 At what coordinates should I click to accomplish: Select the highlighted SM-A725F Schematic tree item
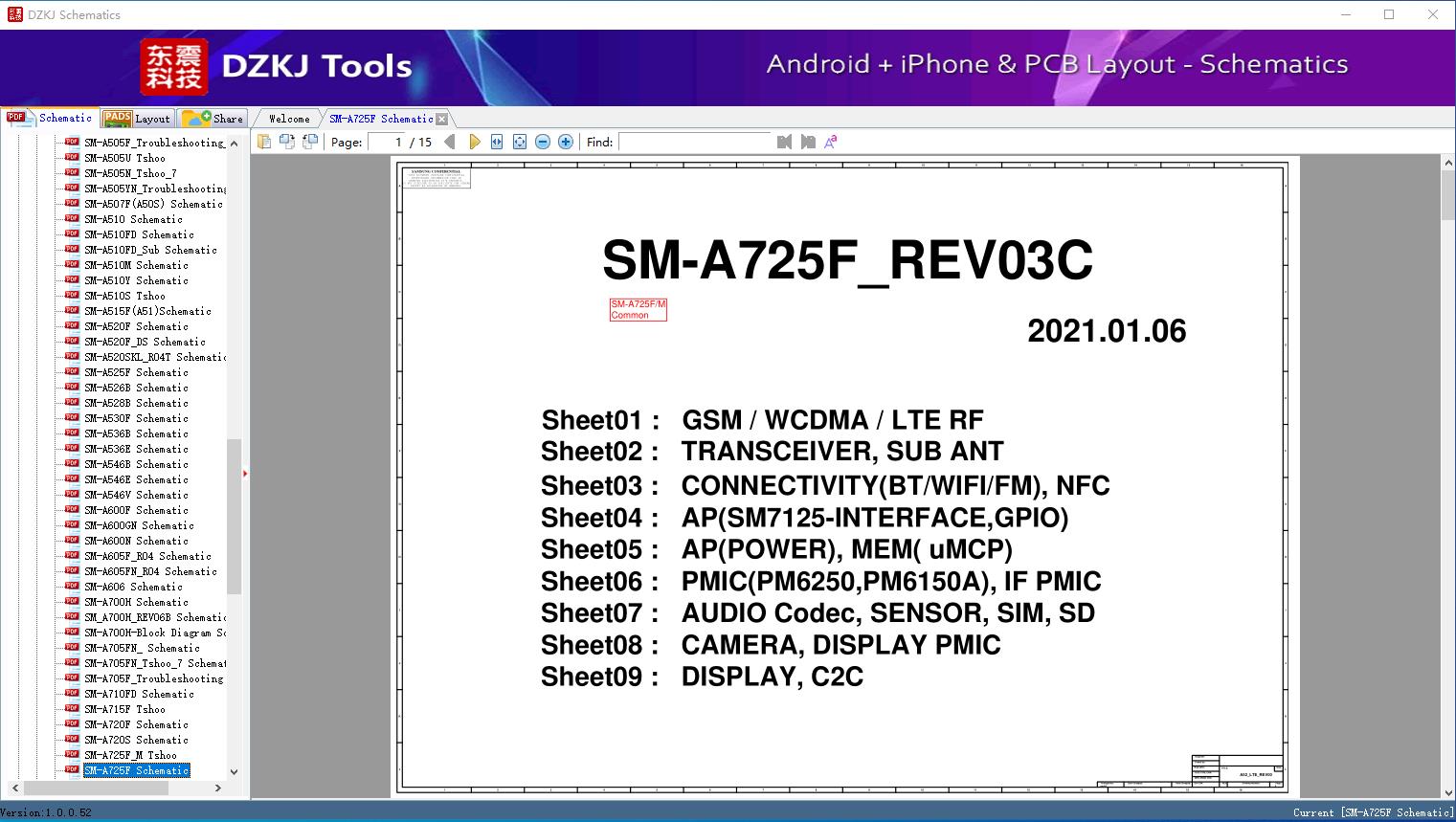coord(136,770)
